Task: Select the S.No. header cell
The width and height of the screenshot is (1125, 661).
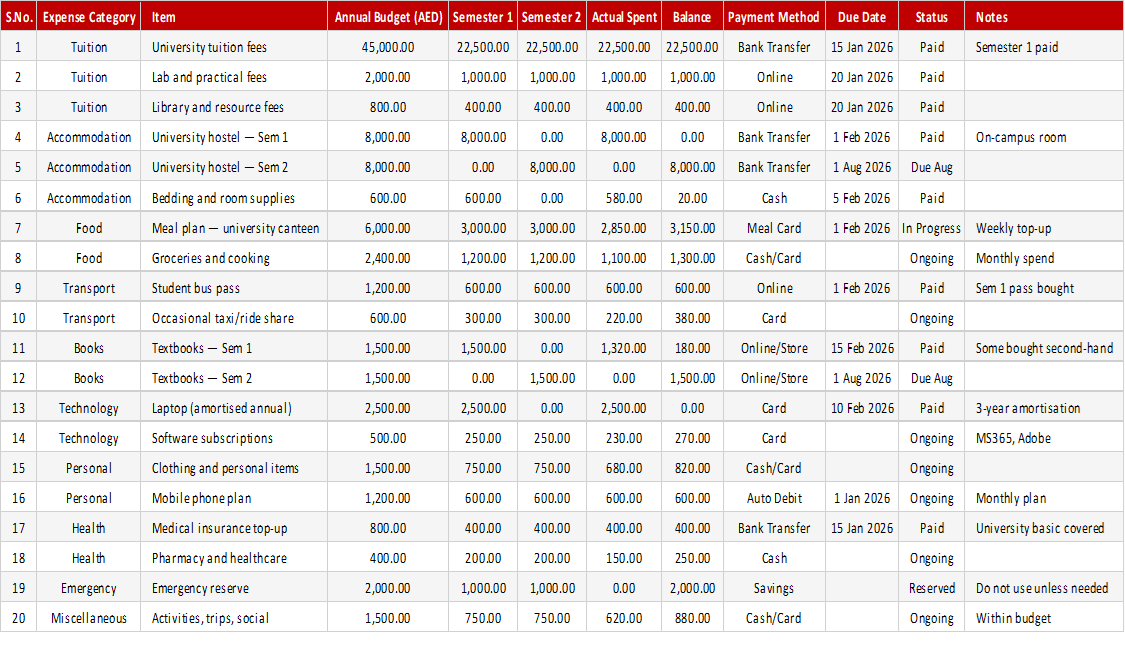Action: coord(19,17)
